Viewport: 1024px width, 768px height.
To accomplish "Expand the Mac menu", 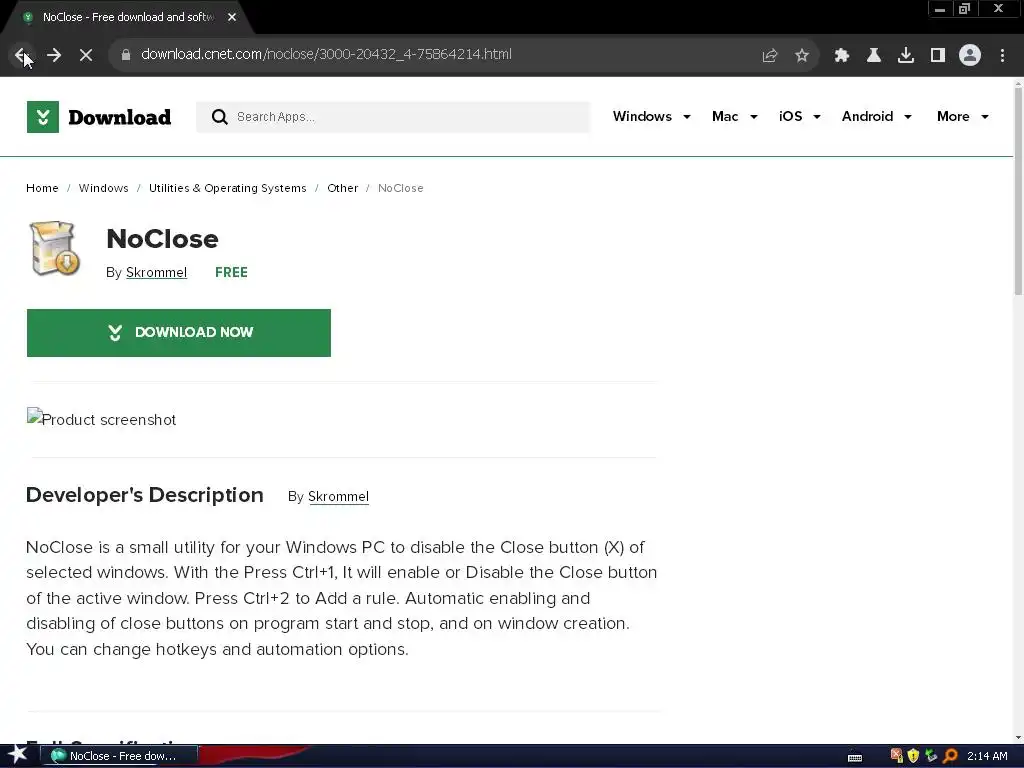I will click(734, 116).
